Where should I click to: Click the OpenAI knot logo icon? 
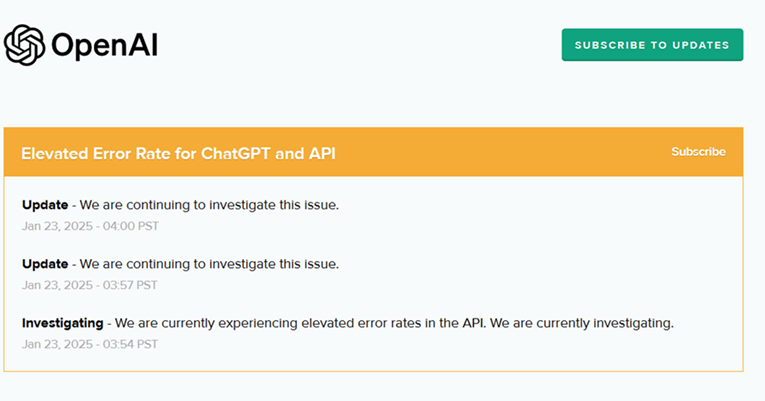pyautogui.click(x=25, y=45)
